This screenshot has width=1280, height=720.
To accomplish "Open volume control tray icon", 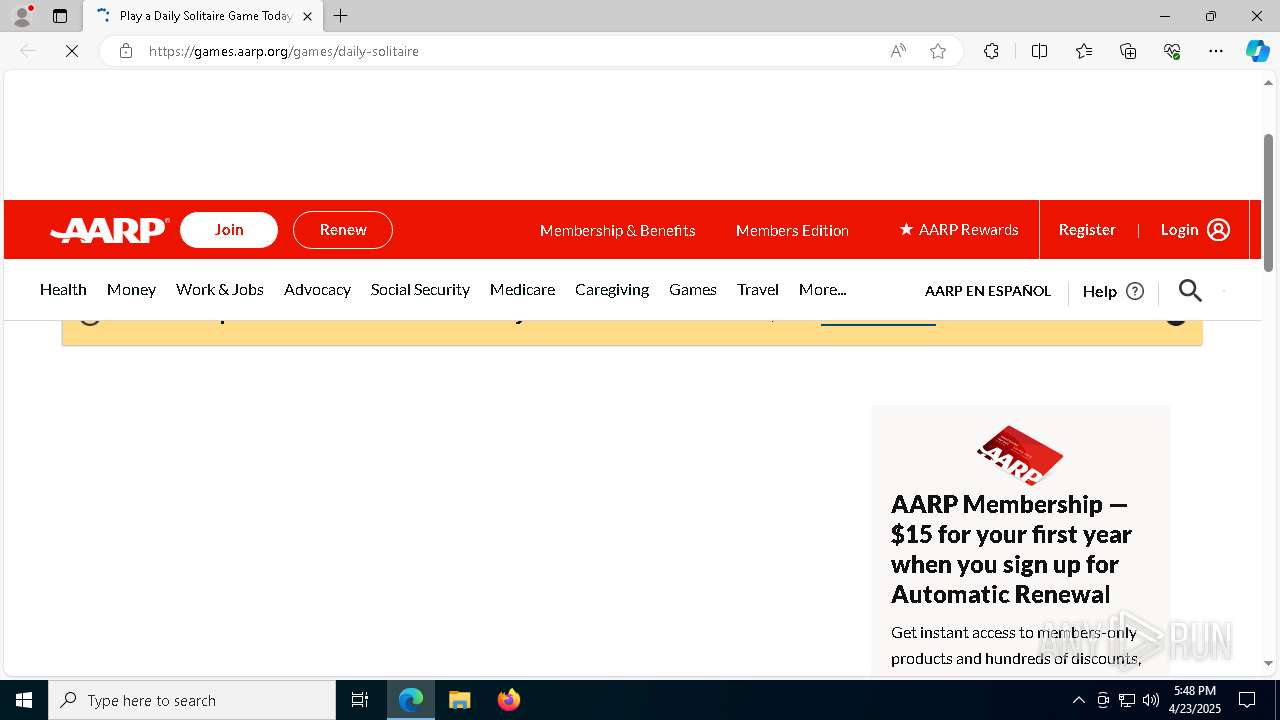I will (x=1150, y=700).
